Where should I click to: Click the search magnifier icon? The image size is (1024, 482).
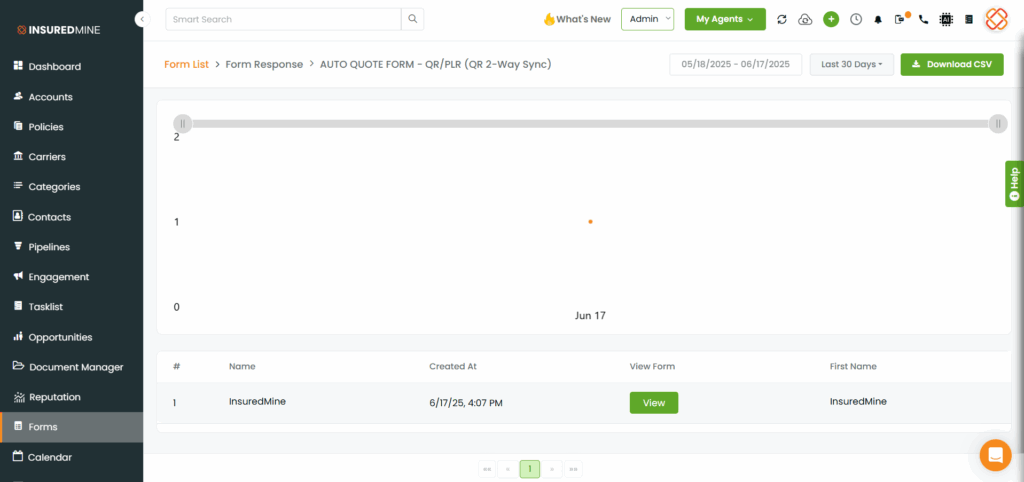[413, 19]
